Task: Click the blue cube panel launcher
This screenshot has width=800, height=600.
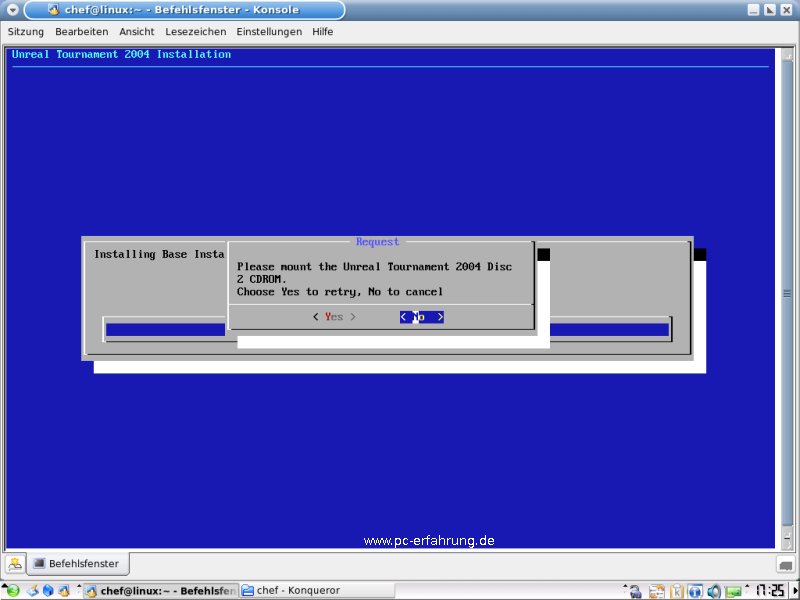Action: (x=48, y=590)
